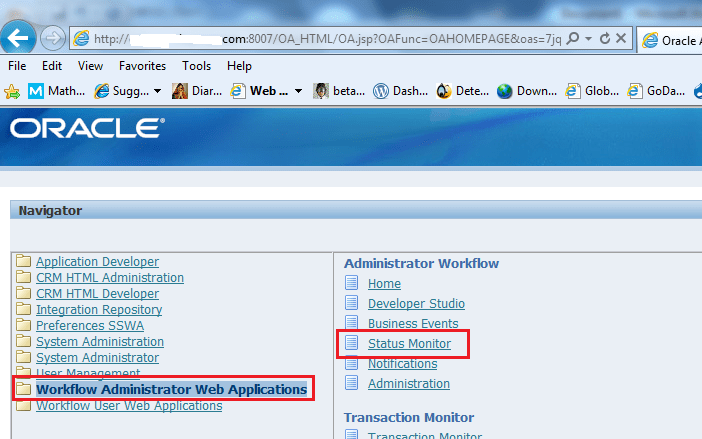
Task: Open the Notifications link
Action: [x=402, y=364]
